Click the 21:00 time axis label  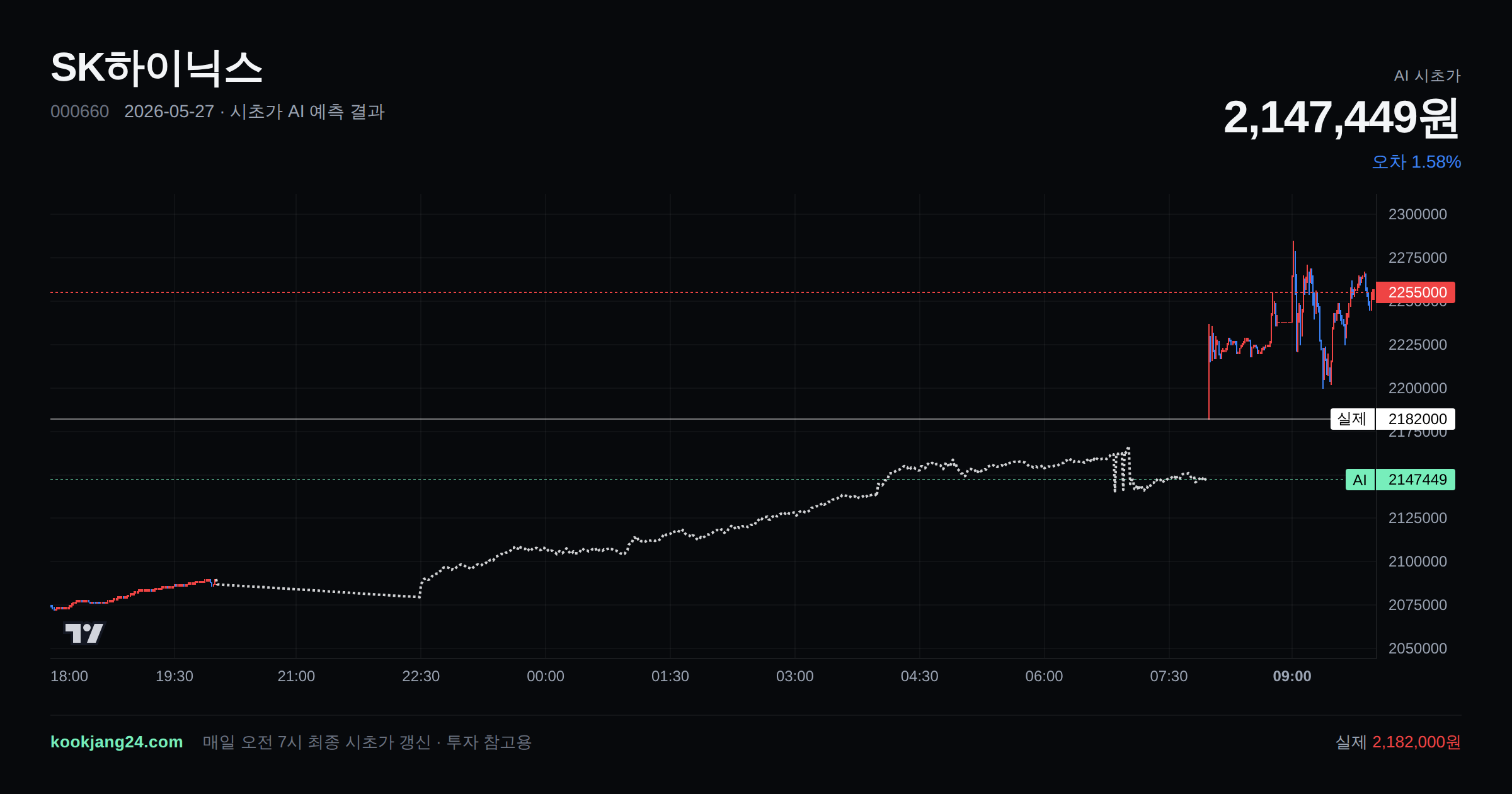coord(296,676)
